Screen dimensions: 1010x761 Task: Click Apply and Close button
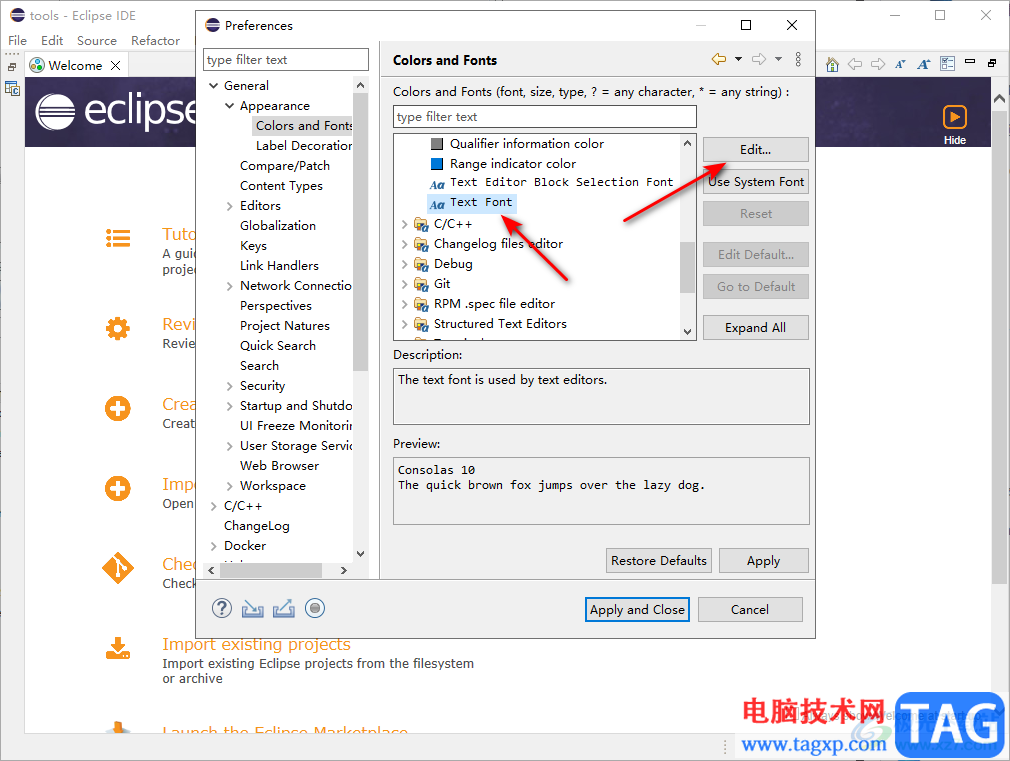tap(637, 610)
